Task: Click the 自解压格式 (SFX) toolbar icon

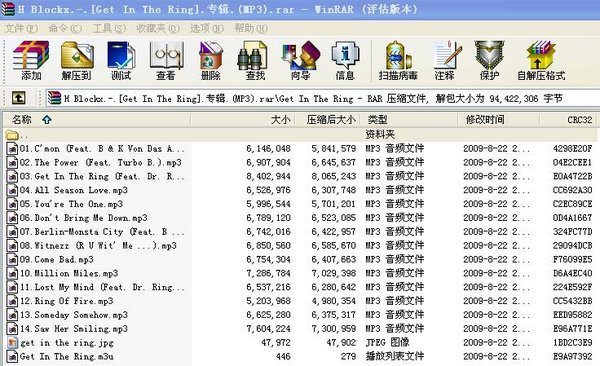Action: [x=540, y=56]
